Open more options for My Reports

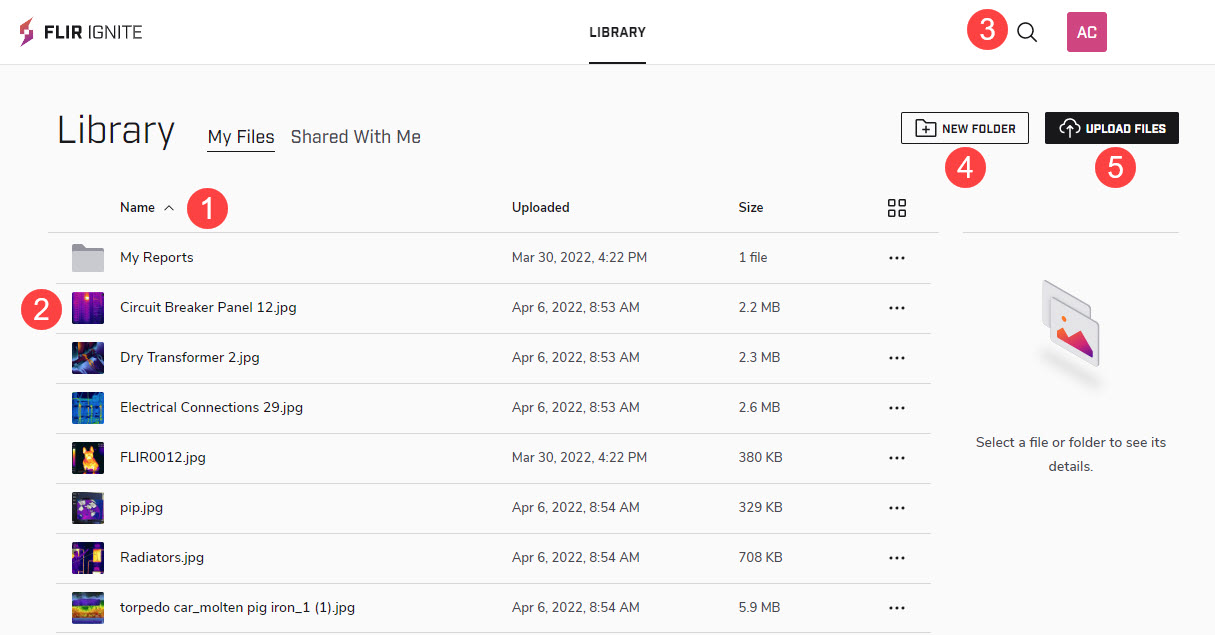[x=897, y=258]
